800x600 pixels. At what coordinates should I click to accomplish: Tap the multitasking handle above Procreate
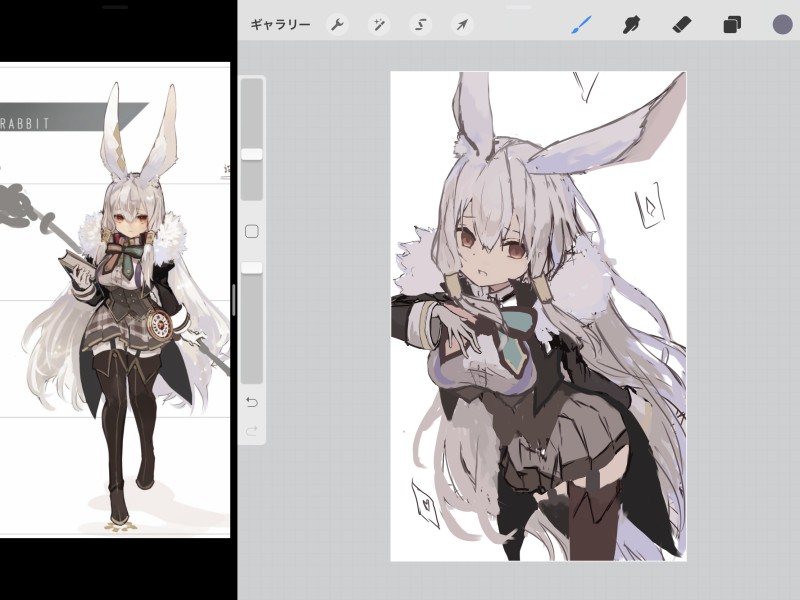pyautogui.click(x=518, y=7)
